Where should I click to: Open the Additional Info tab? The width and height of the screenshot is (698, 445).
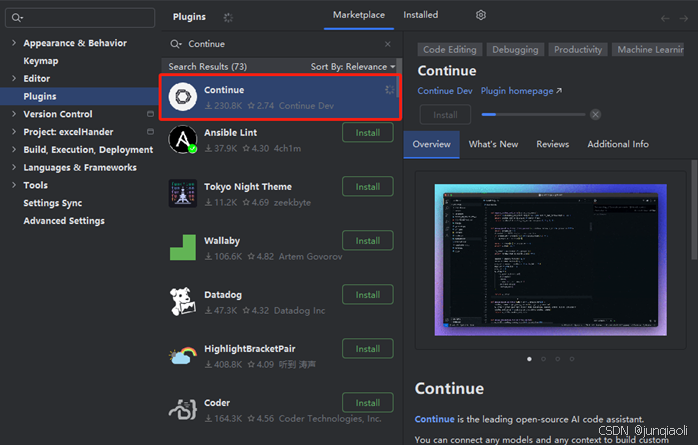618,144
